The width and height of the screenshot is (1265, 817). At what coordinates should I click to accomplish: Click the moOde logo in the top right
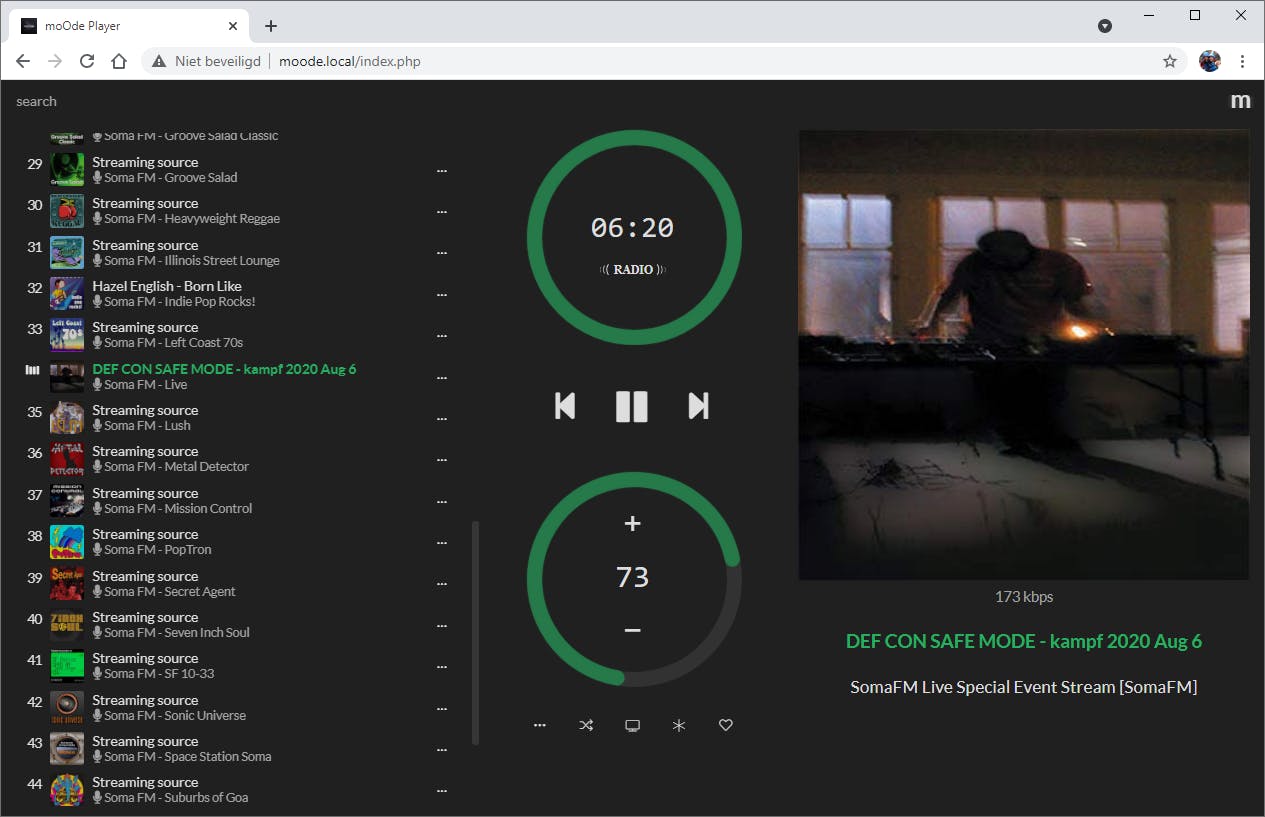pyautogui.click(x=1240, y=100)
